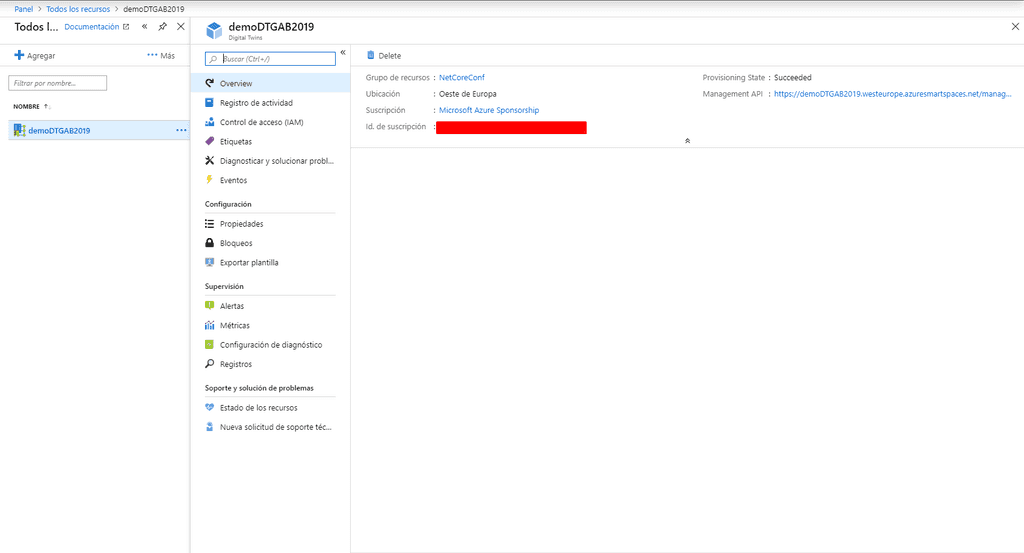Pin the Todos los recursos panel

[162, 27]
